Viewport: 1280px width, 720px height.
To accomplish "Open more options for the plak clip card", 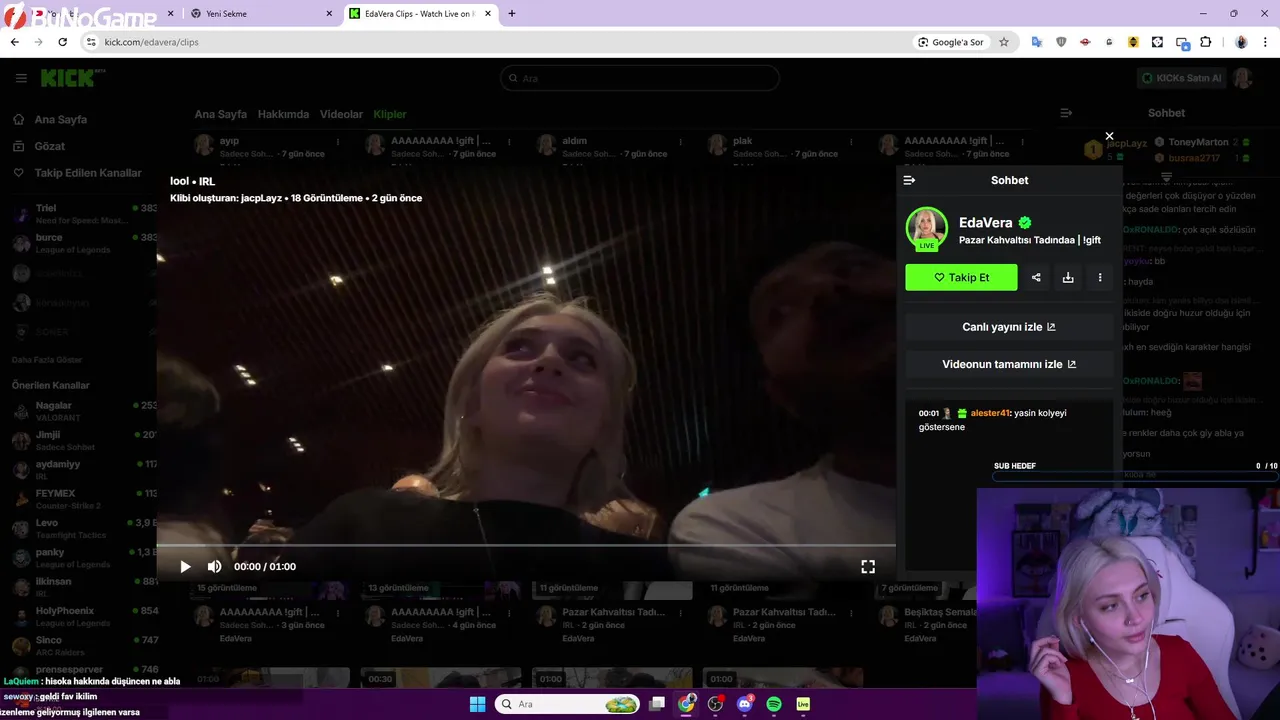I will (x=851, y=142).
